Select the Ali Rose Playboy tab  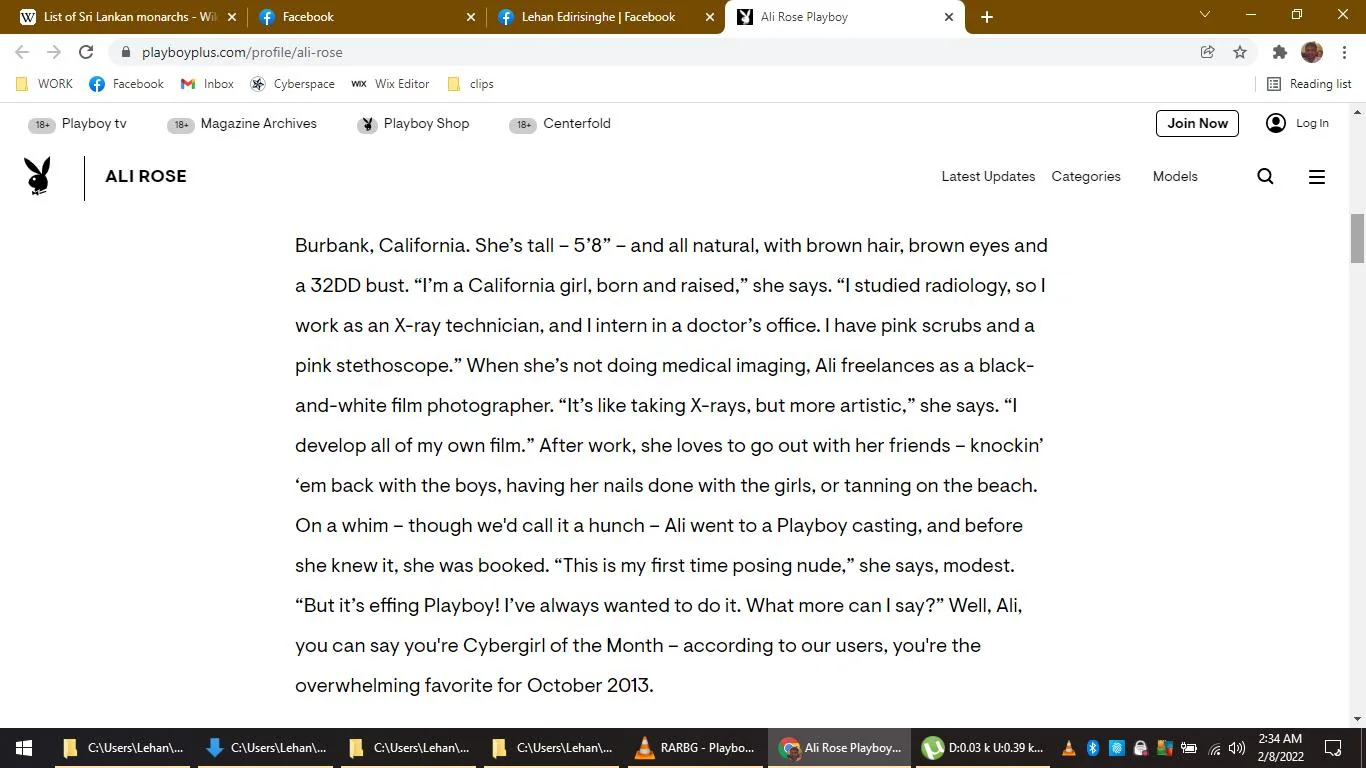845,17
